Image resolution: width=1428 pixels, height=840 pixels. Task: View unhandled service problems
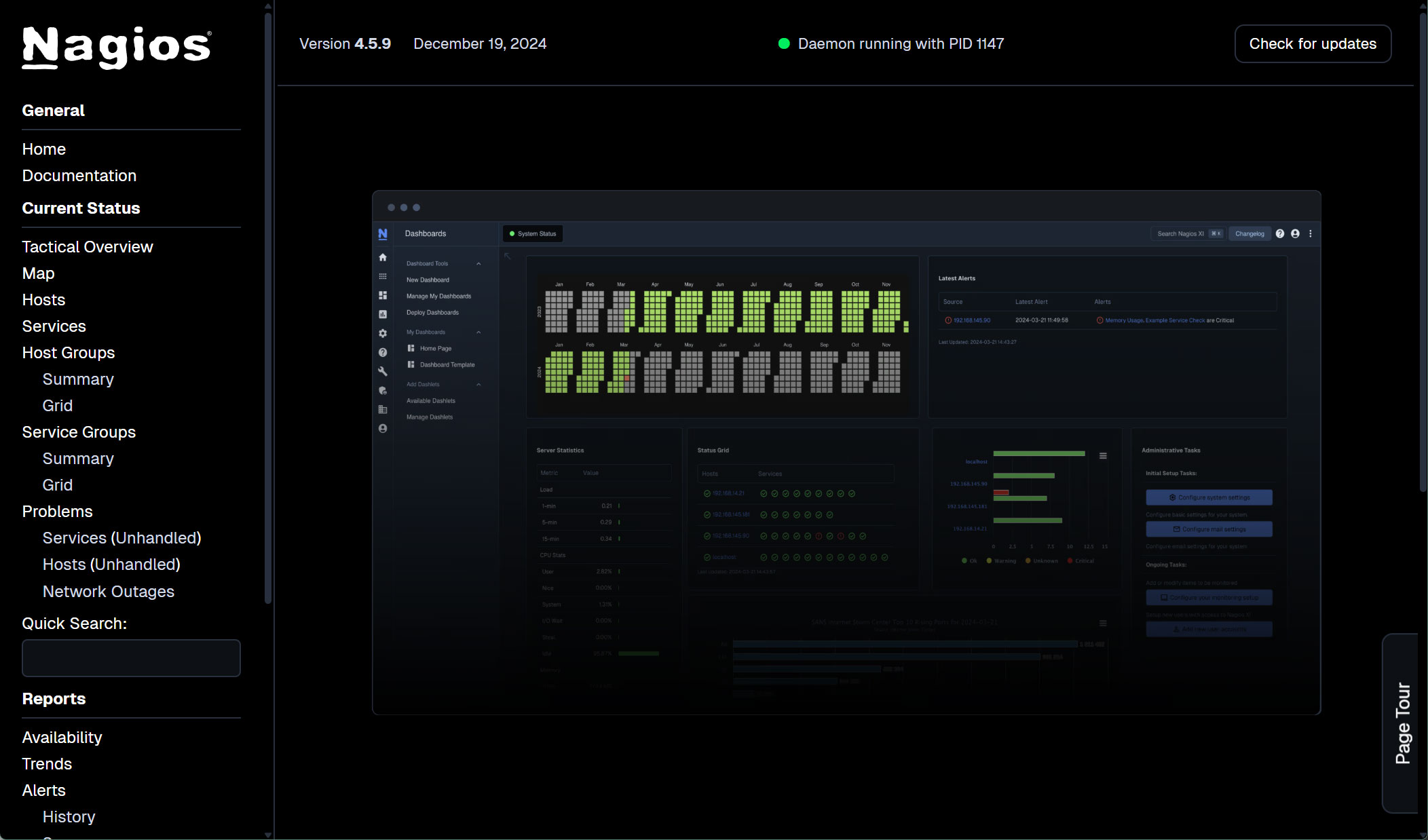click(x=122, y=538)
